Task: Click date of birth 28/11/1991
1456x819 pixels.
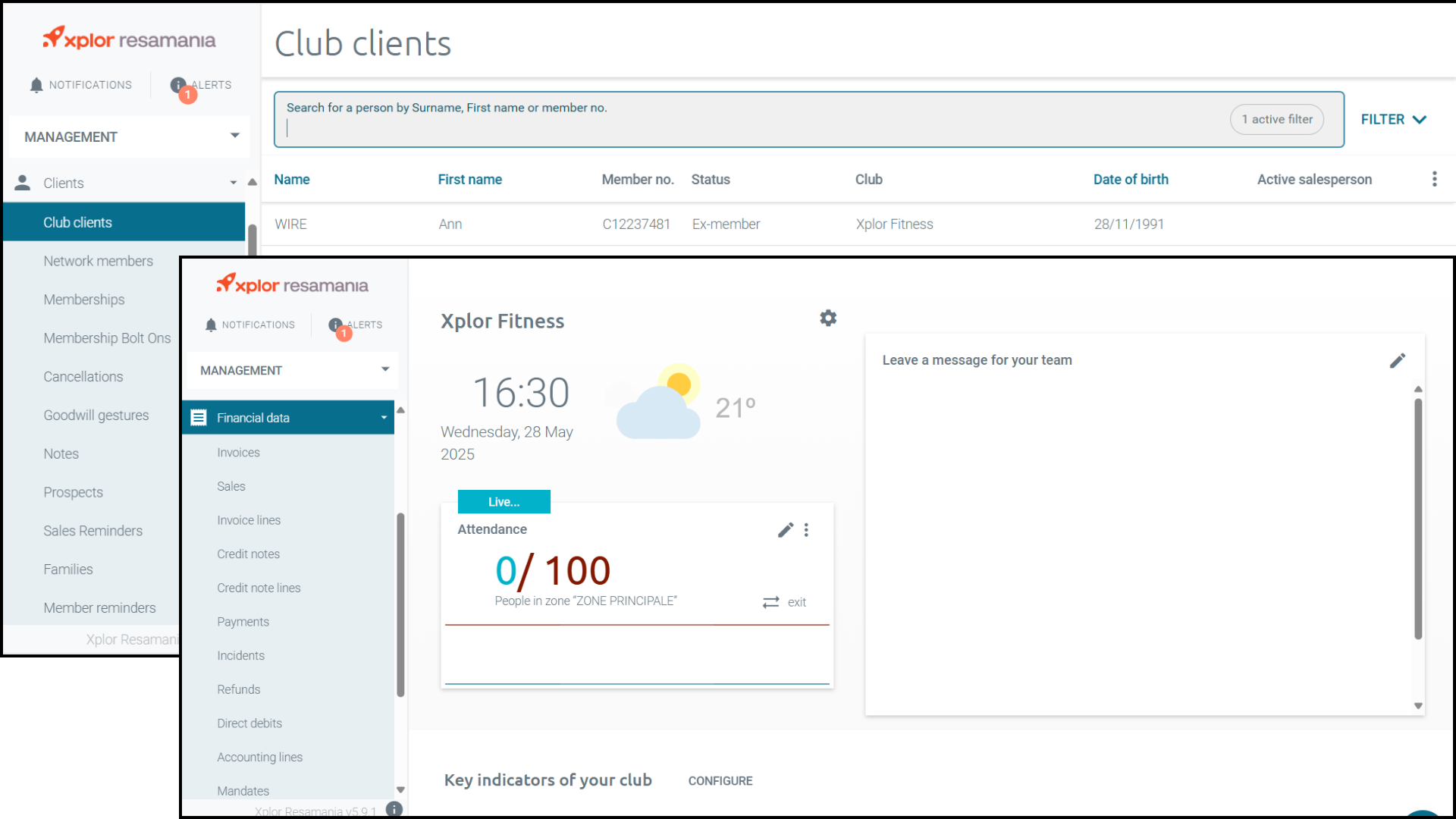Action: pos(1128,224)
